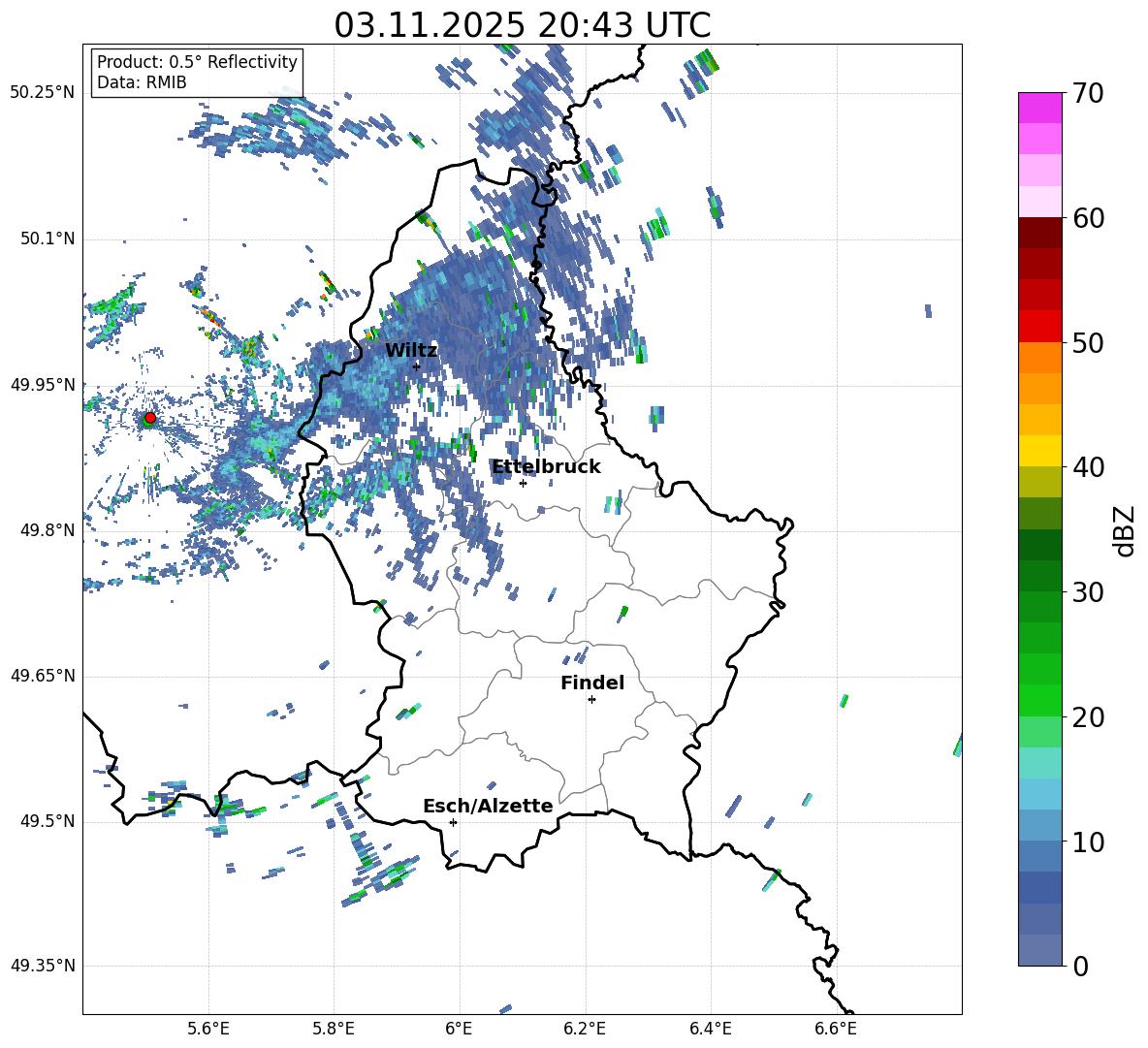Click the 49.65°N latitude label

coord(43,676)
